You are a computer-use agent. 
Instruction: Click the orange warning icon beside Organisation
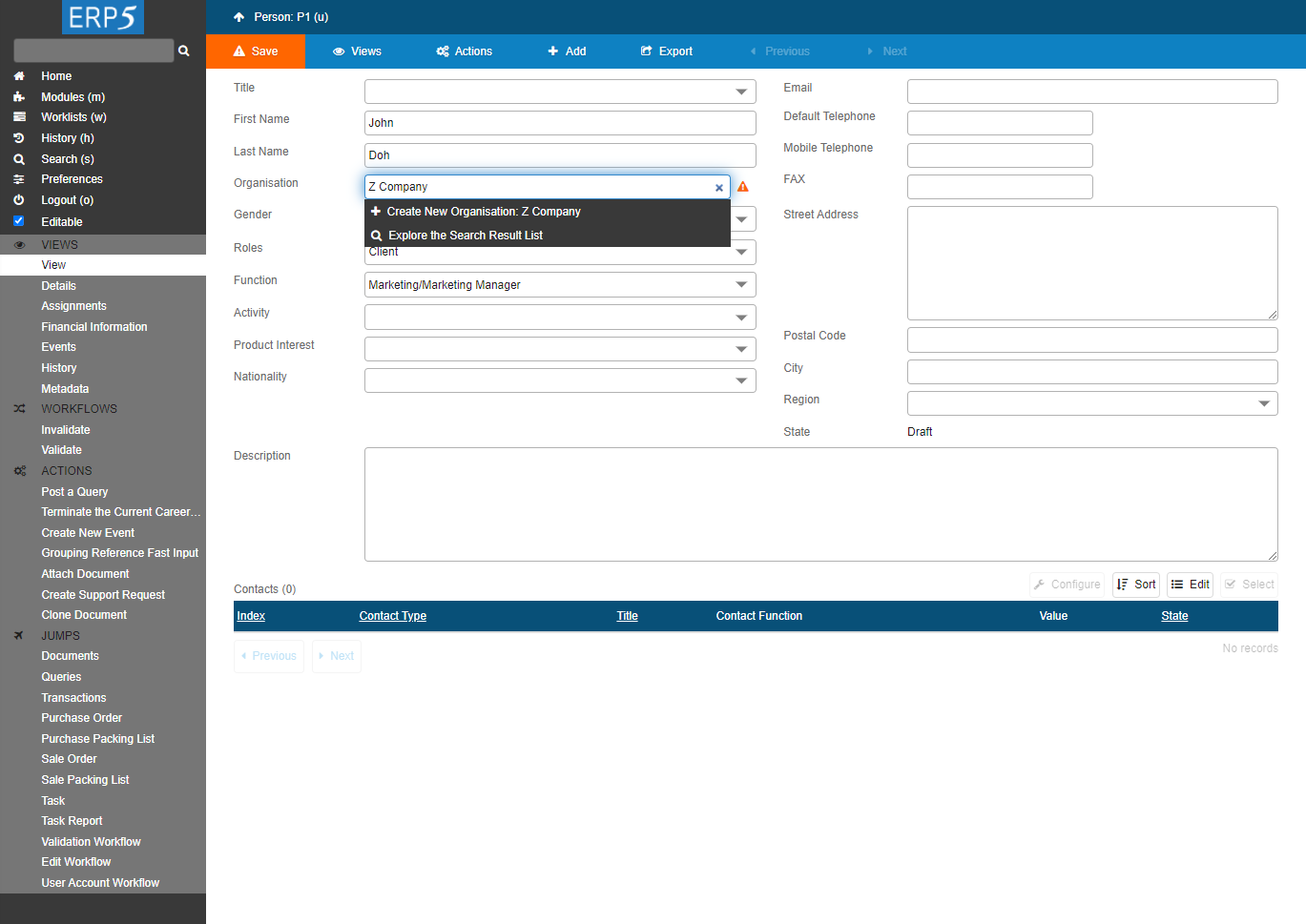pyautogui.click(x=743, y=187)
